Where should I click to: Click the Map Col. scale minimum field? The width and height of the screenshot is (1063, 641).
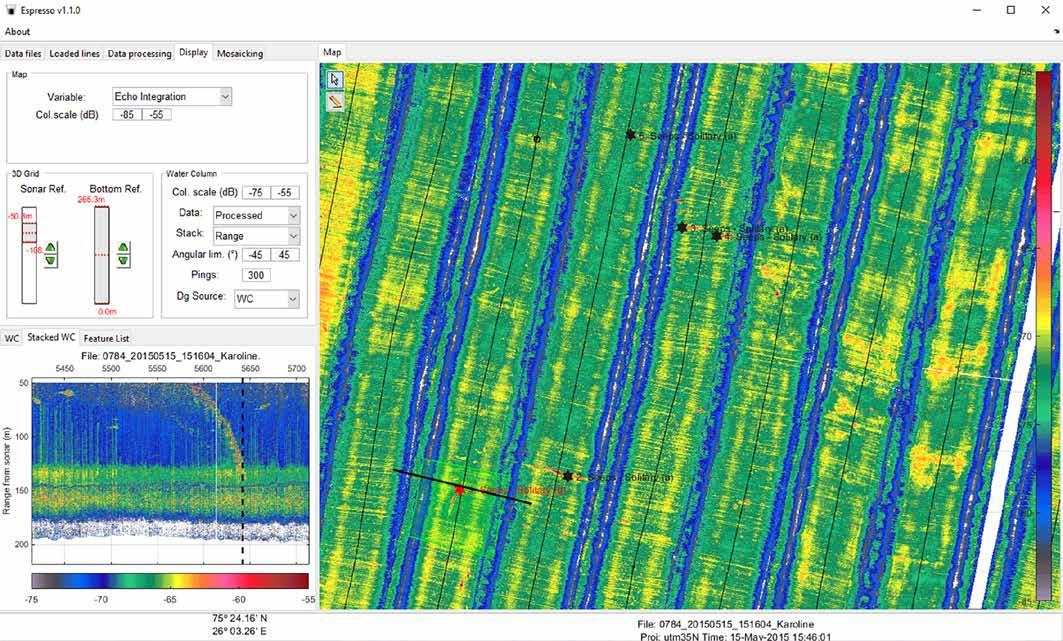127,115
